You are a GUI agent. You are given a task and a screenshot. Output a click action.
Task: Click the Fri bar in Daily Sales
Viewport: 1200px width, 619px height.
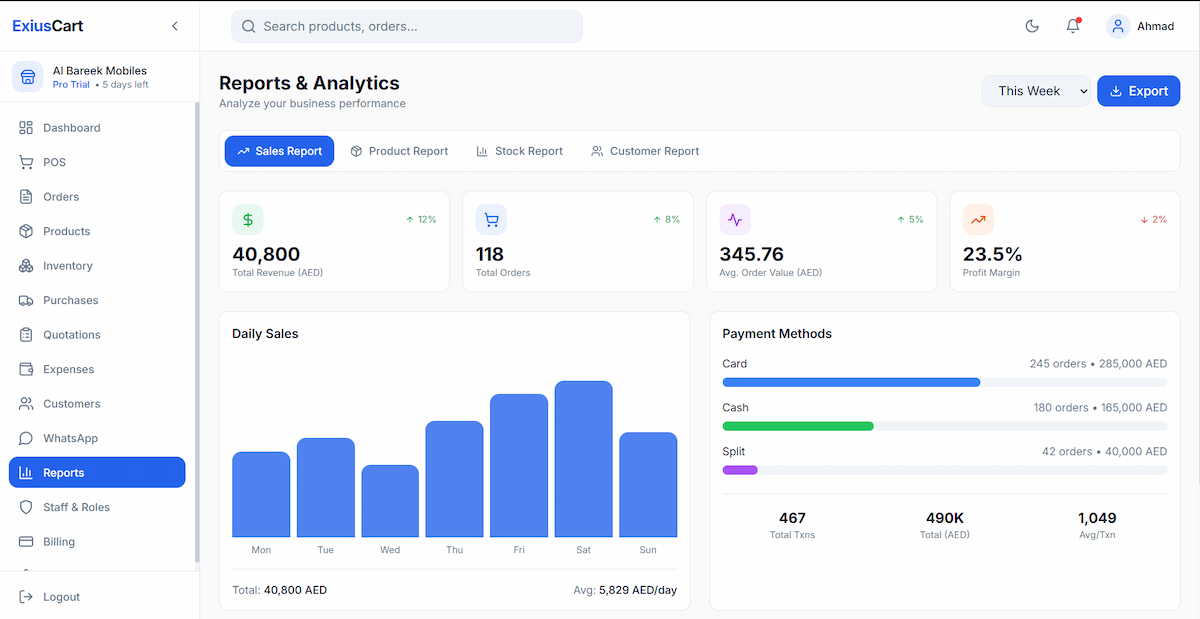pos(519,465)
